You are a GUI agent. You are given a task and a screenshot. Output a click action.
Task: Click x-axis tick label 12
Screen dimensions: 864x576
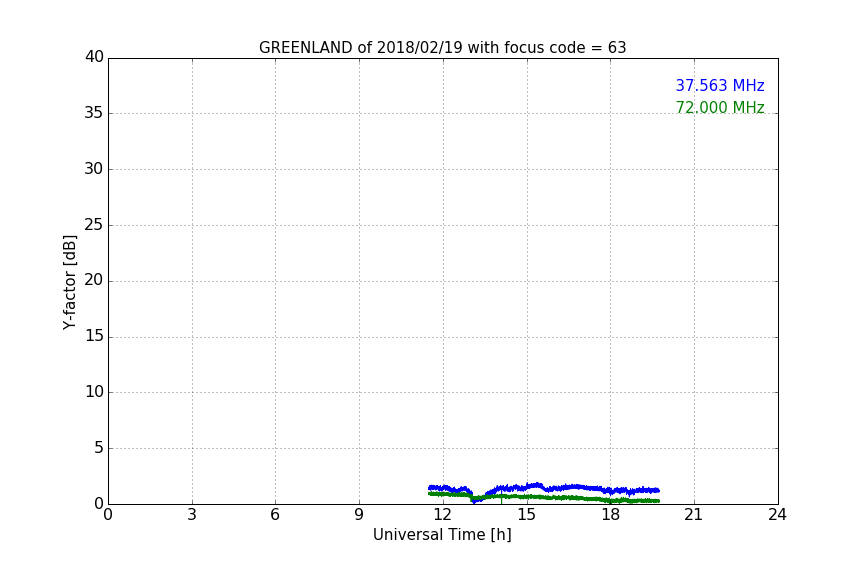tap(442, 515)
